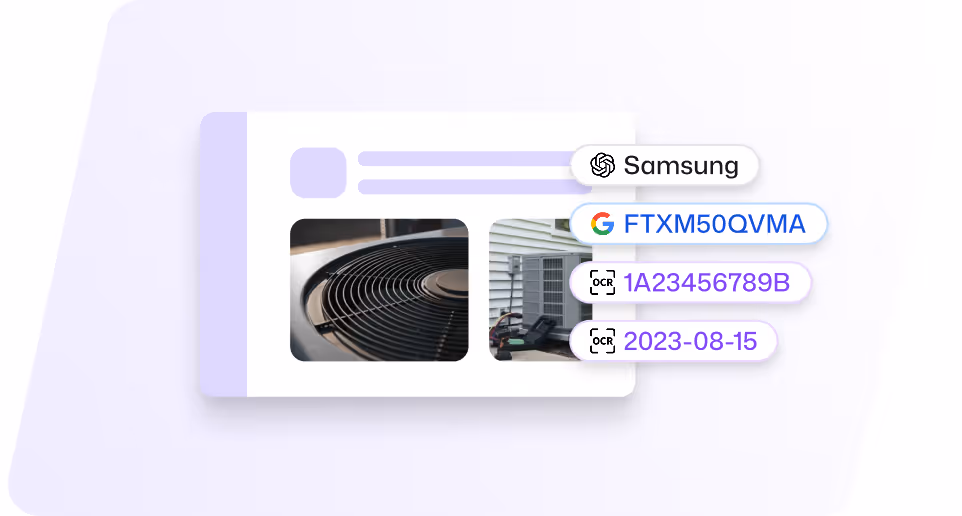Image resolution: width=962 pixels, height=516 pixels.
Task: Open the fan grille close-up photo
Action: pyautogui.click(x=379, y=290)
